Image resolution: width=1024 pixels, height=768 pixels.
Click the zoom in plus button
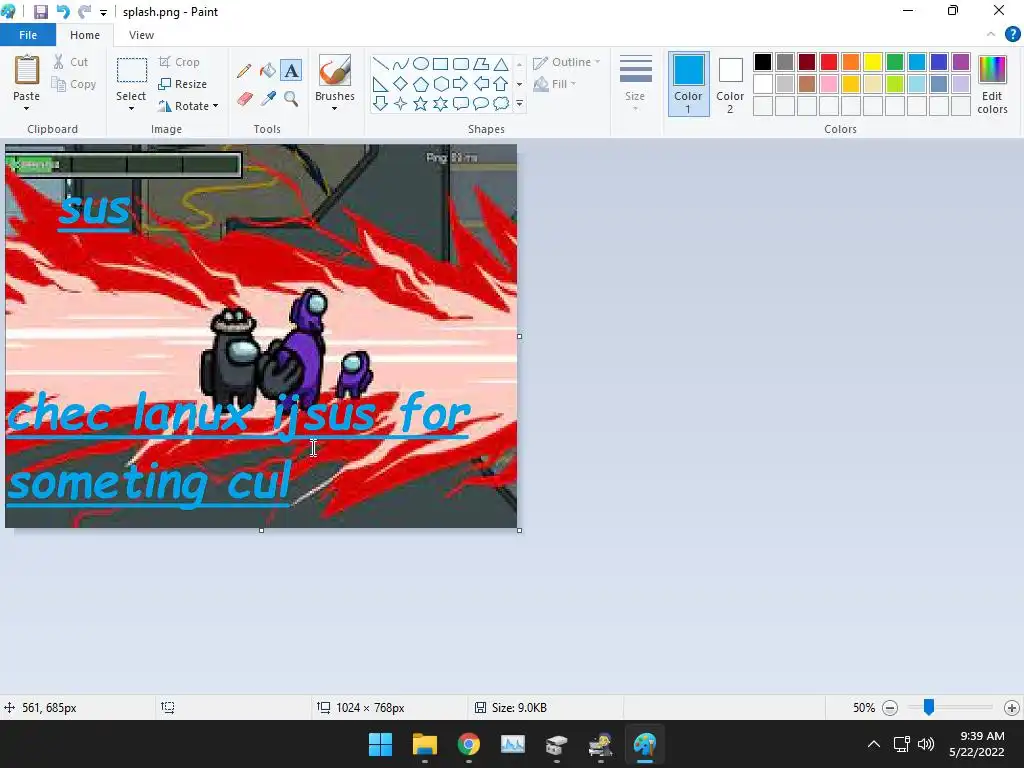(1012, 707)
